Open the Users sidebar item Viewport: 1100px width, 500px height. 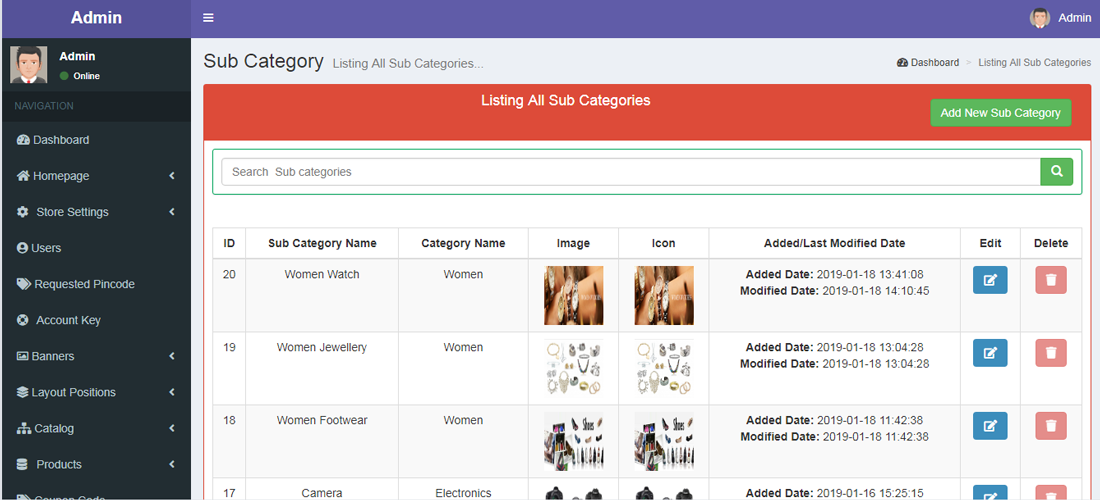95,248
